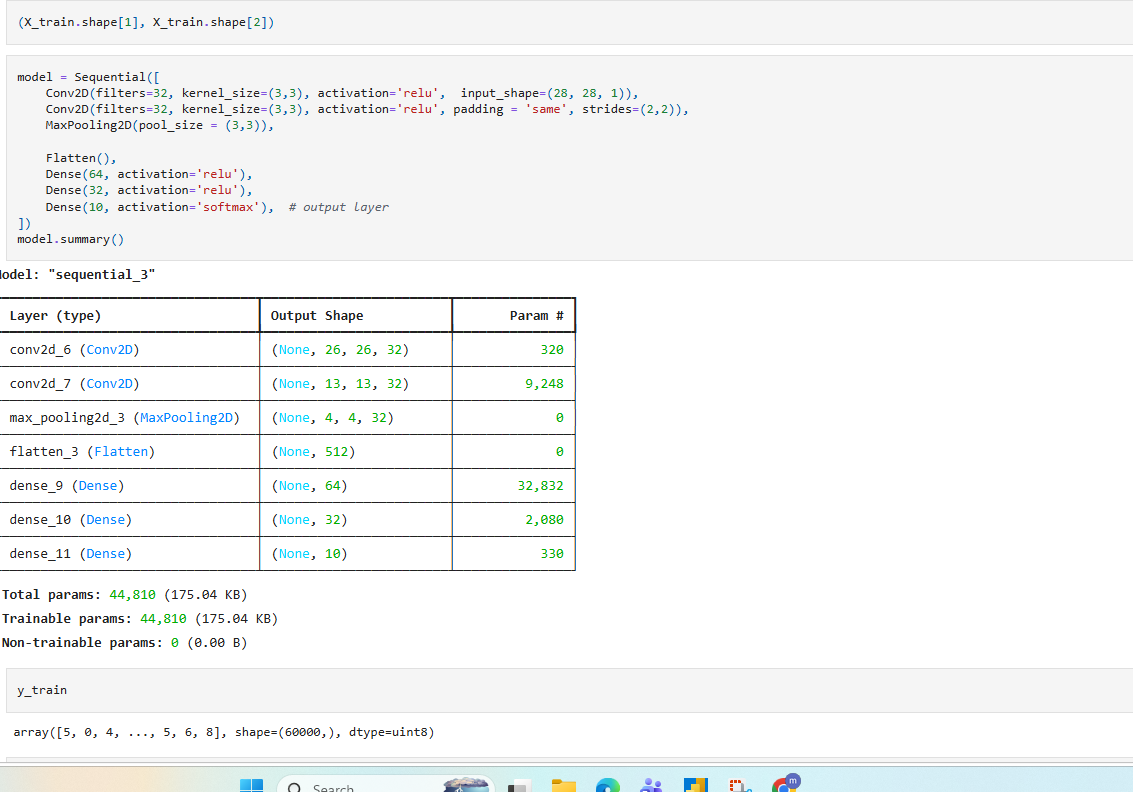Image resolution: width=1133 pixels, height=792 pixels.
Task: Click the 'Layer (type)' column header
Action: click(55, 316)
